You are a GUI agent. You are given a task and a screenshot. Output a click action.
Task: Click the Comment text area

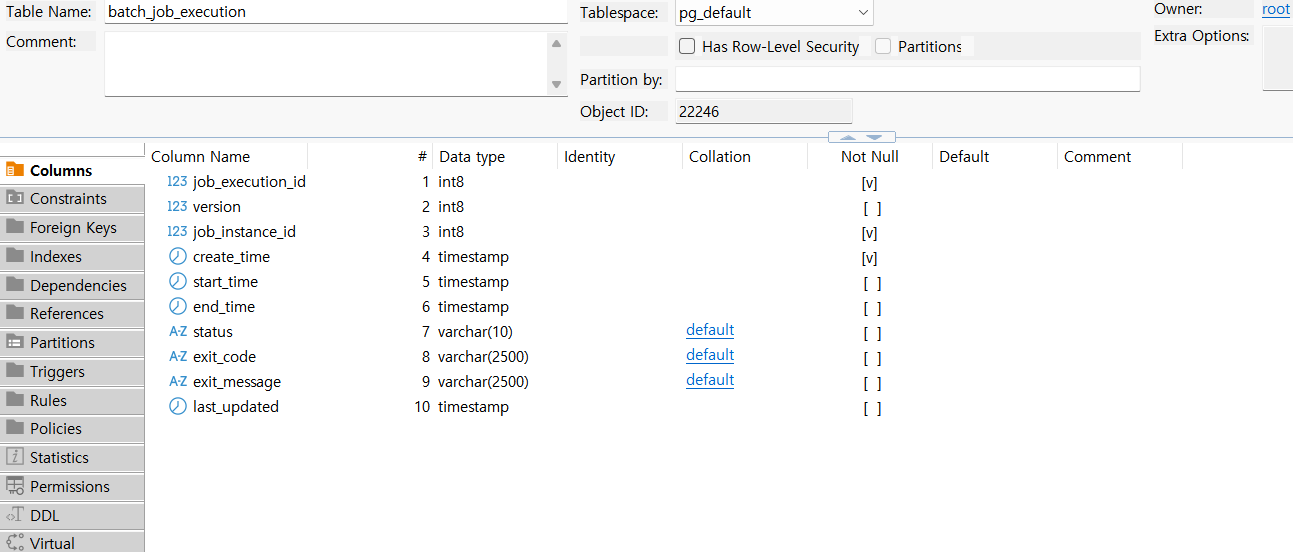click(327, 64)
